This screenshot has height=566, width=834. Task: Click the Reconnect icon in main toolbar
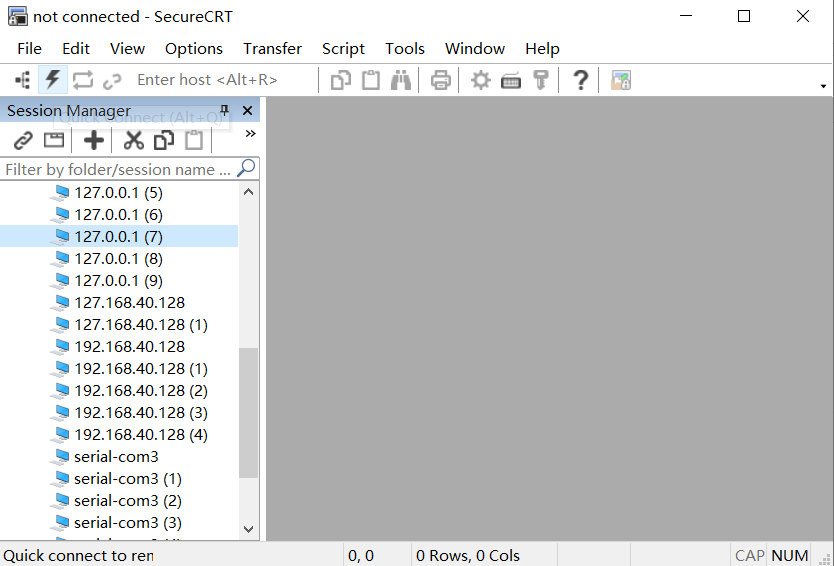point(82,80)
